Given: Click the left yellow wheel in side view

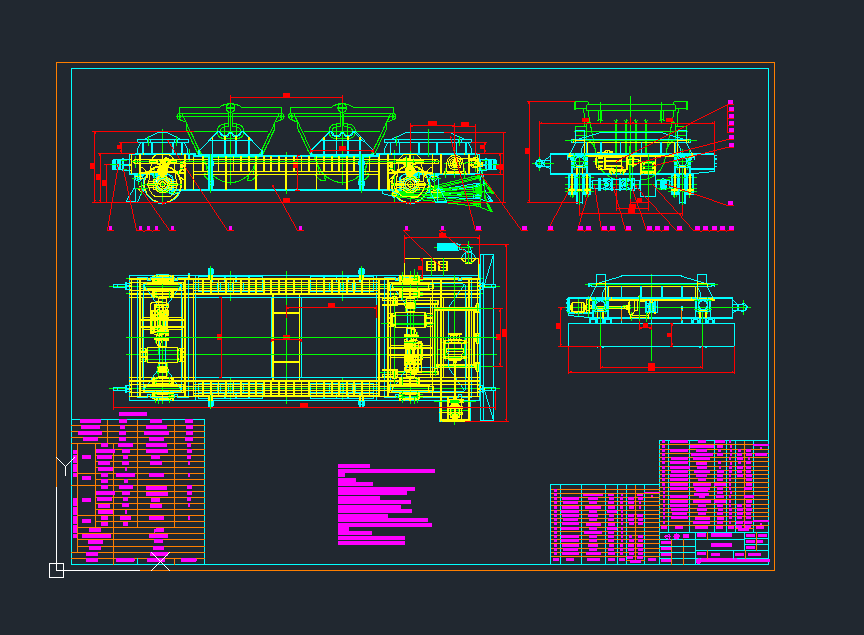Looking at the screenshot, I should 162,184.
